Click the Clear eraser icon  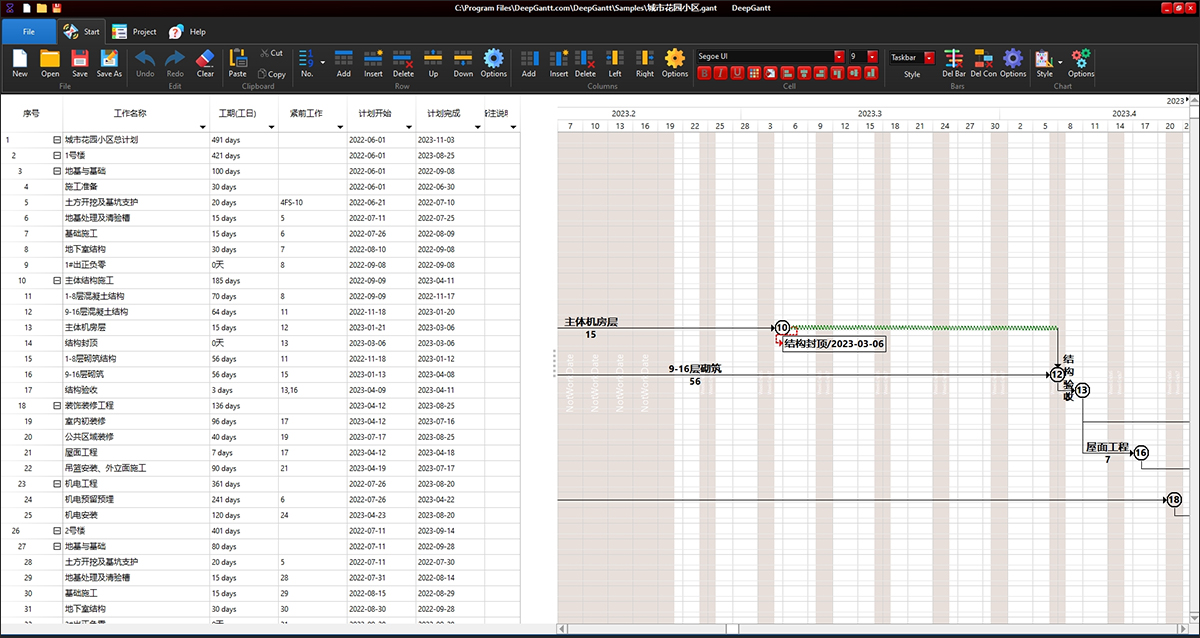click(x=205, y=59)
